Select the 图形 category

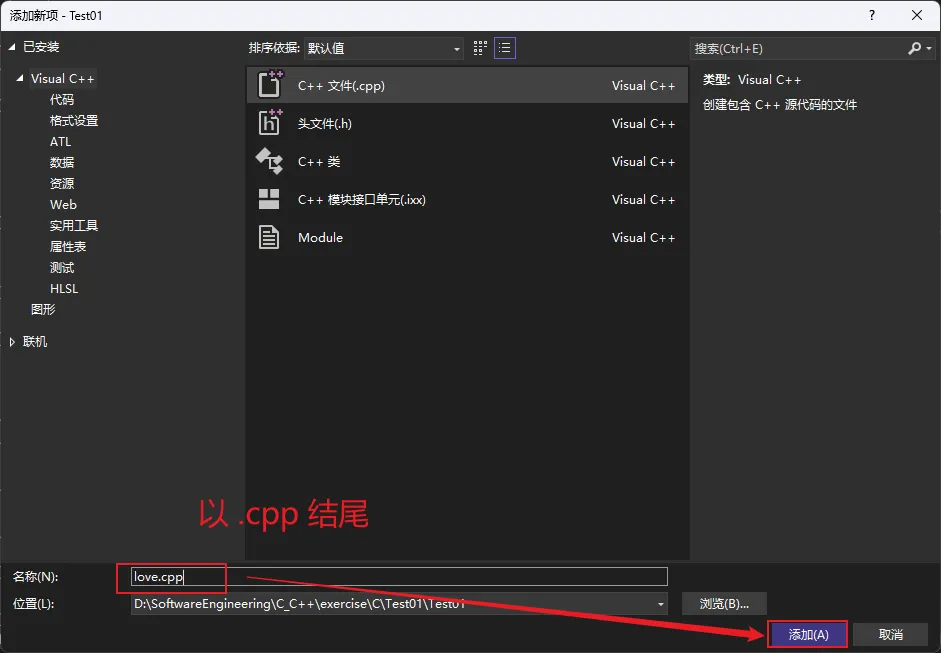[43, 310]
